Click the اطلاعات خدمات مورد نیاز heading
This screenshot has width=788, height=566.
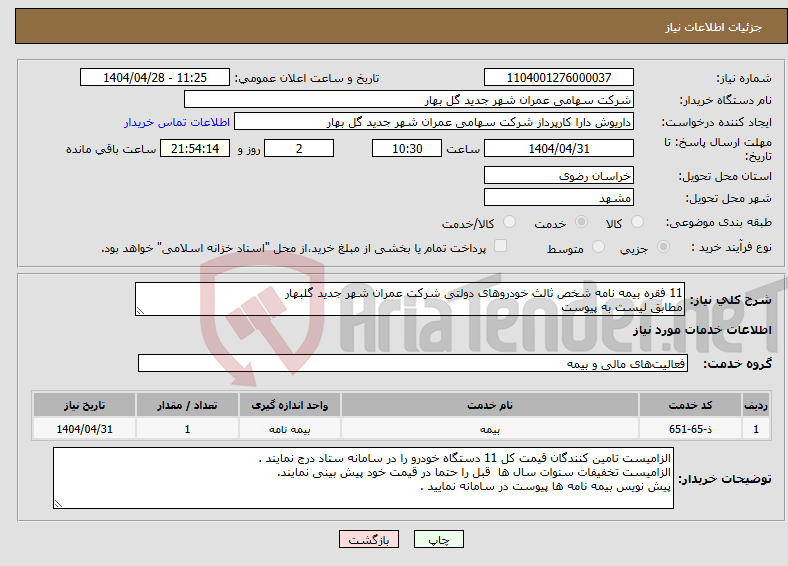pyautogui.click(x=702, y=330)
